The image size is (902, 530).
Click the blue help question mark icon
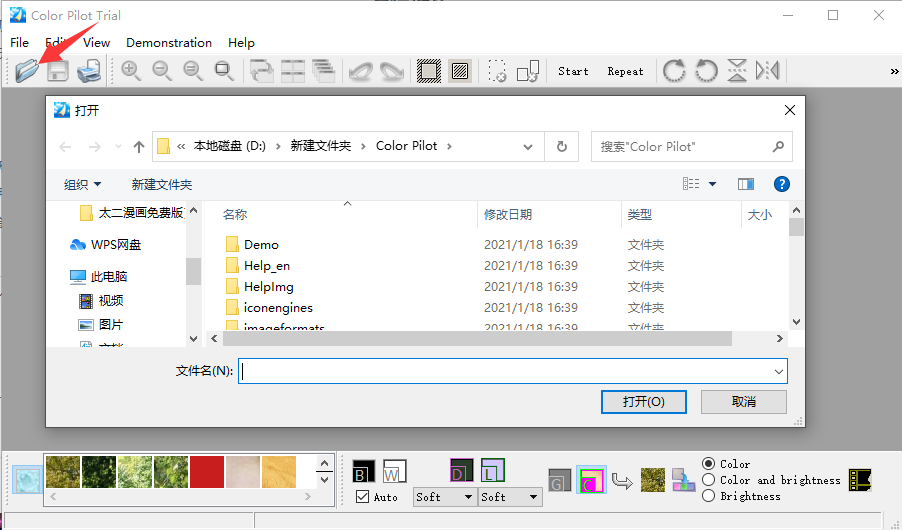781,184
